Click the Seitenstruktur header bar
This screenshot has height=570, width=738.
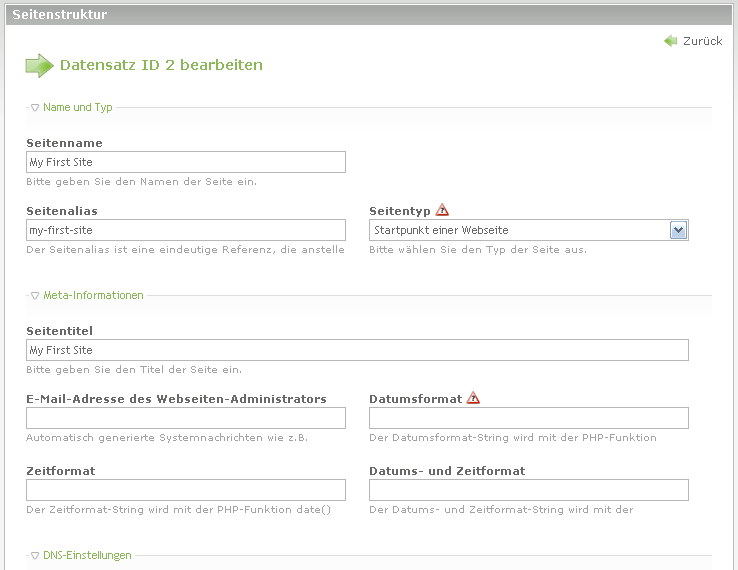pos(368,15)
